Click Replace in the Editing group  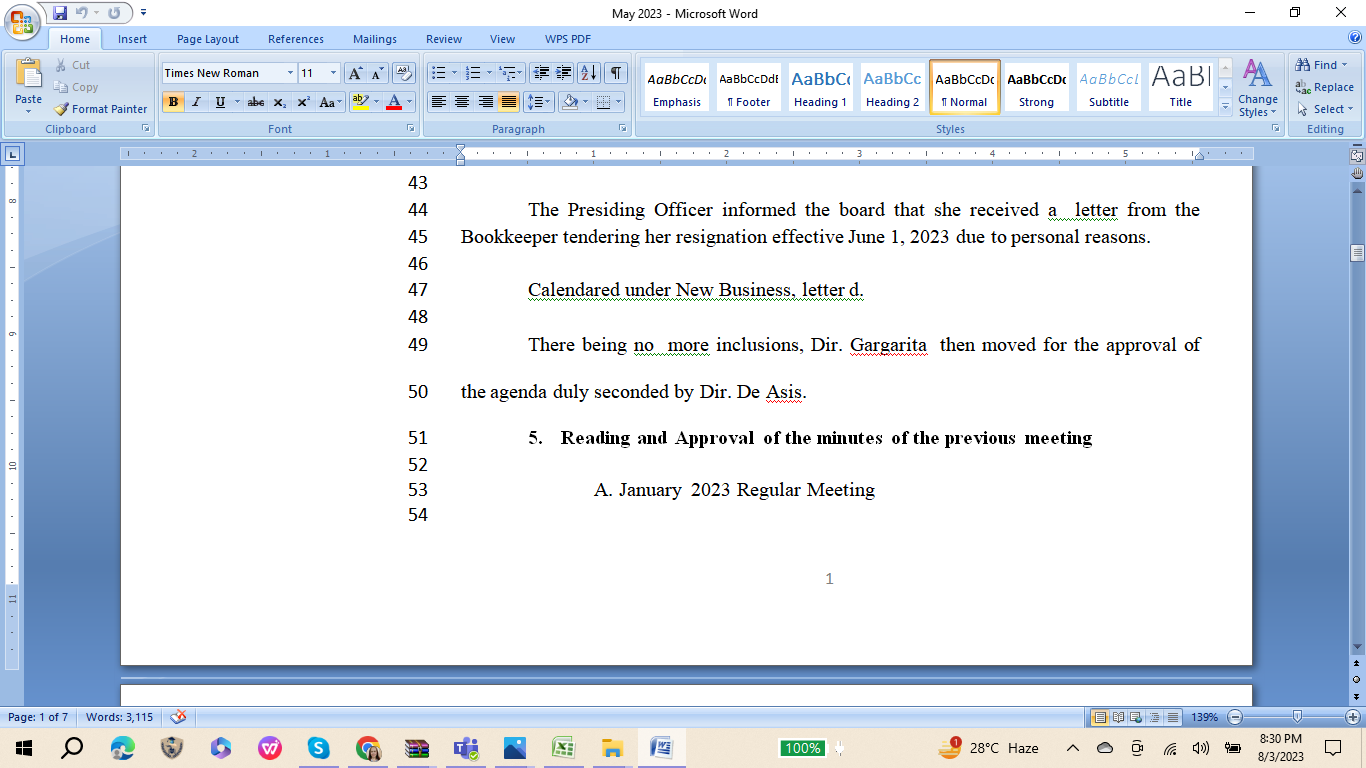pyautogui.click(x=1324, y=87)
